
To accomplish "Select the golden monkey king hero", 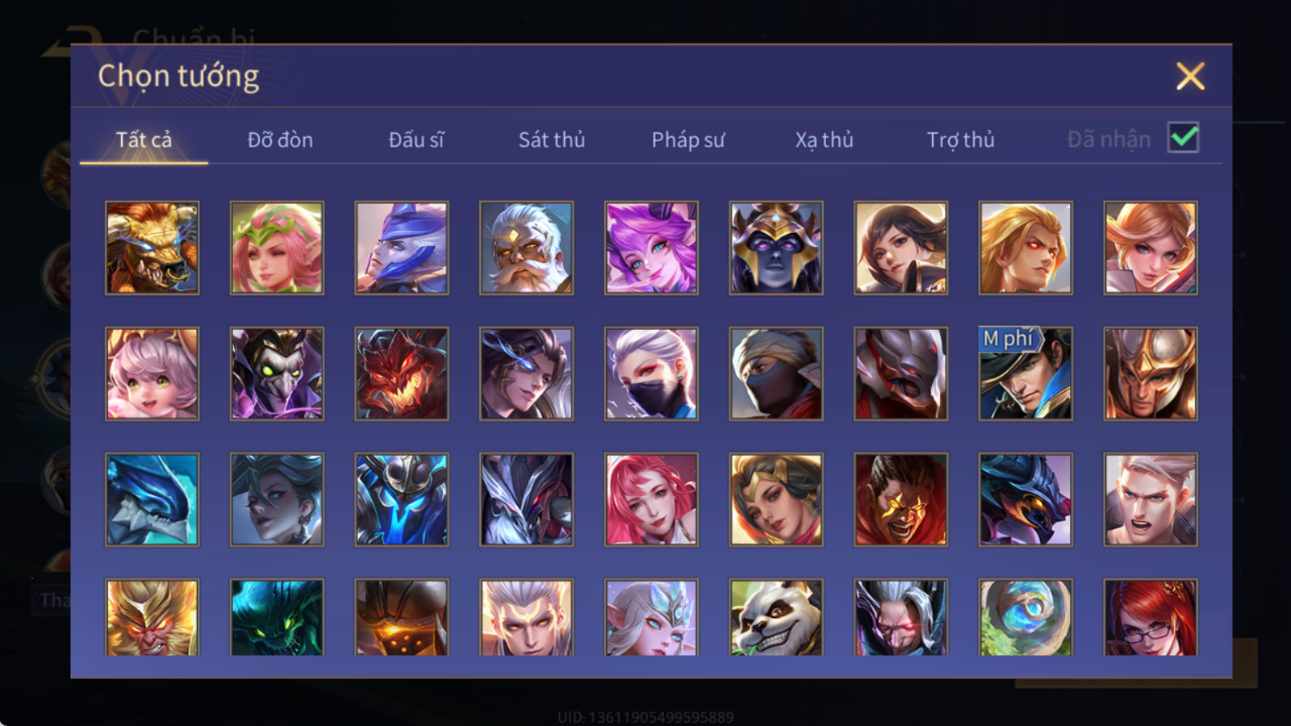I will (152, 618).
